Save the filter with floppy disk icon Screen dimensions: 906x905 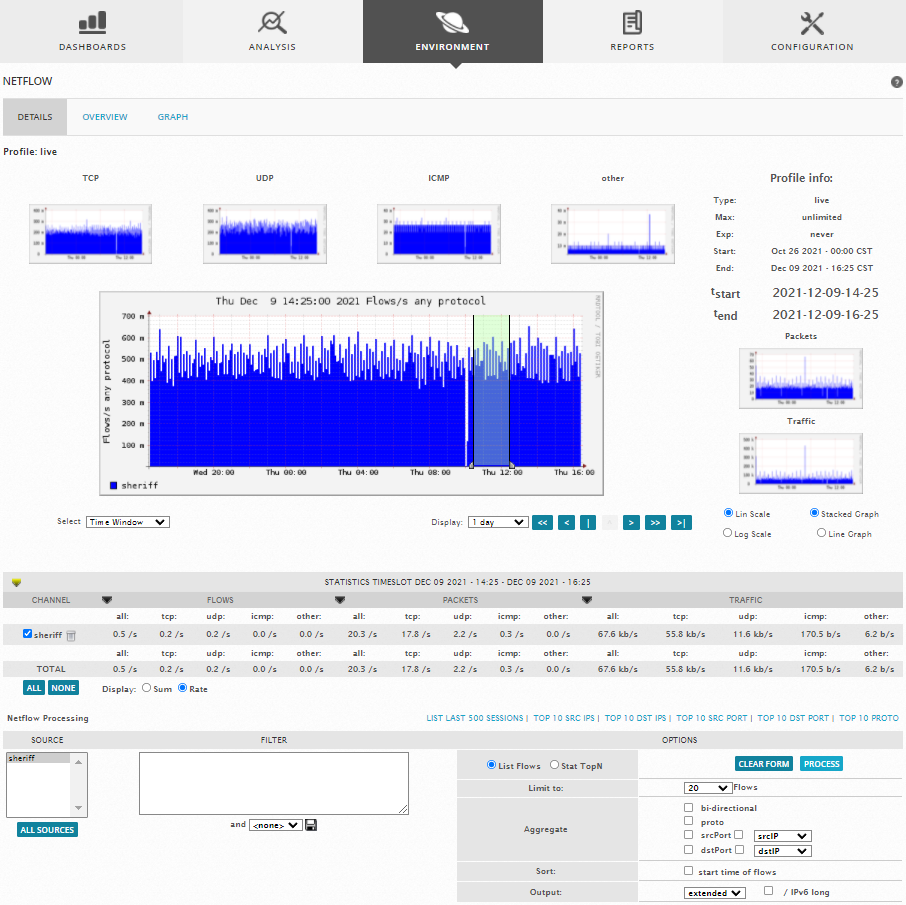[x=311, y=825]
